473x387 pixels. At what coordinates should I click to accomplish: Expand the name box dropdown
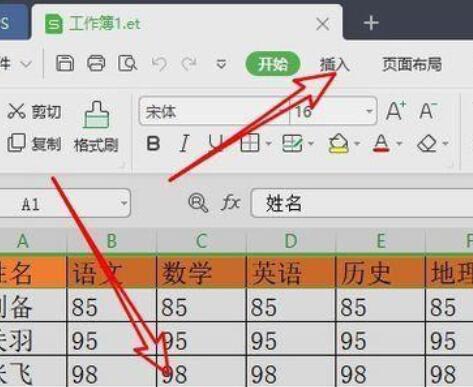tap(124, 203)
